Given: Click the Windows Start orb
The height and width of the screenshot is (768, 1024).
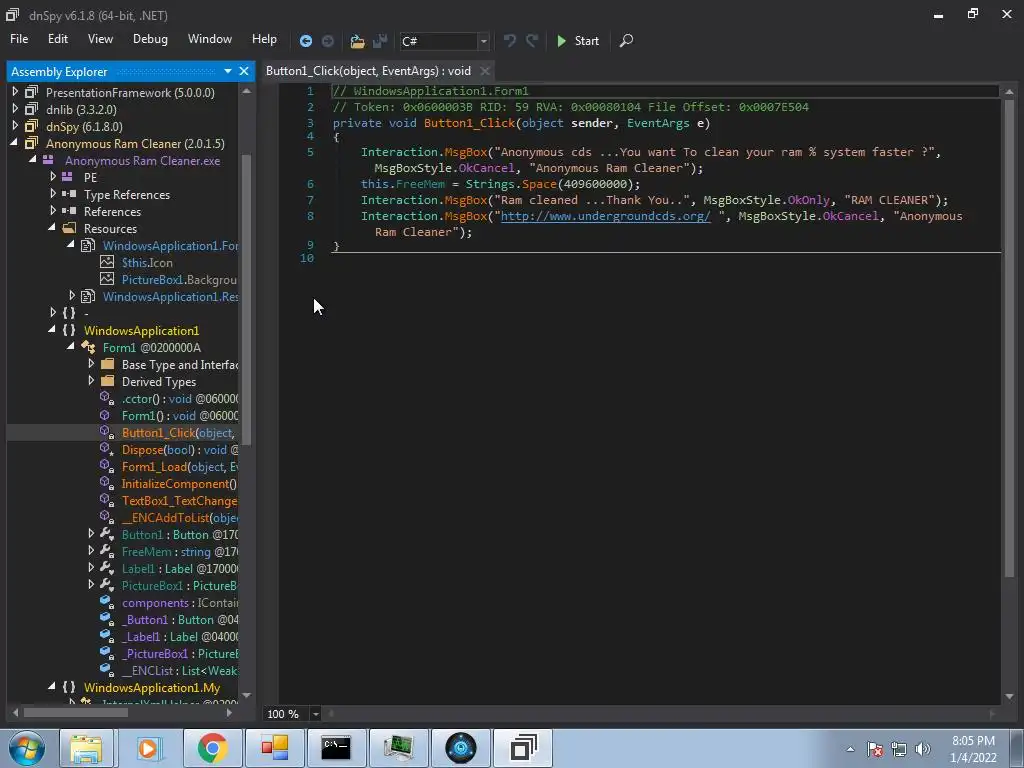Looking at the screenshot, I should tap(27, 748).
